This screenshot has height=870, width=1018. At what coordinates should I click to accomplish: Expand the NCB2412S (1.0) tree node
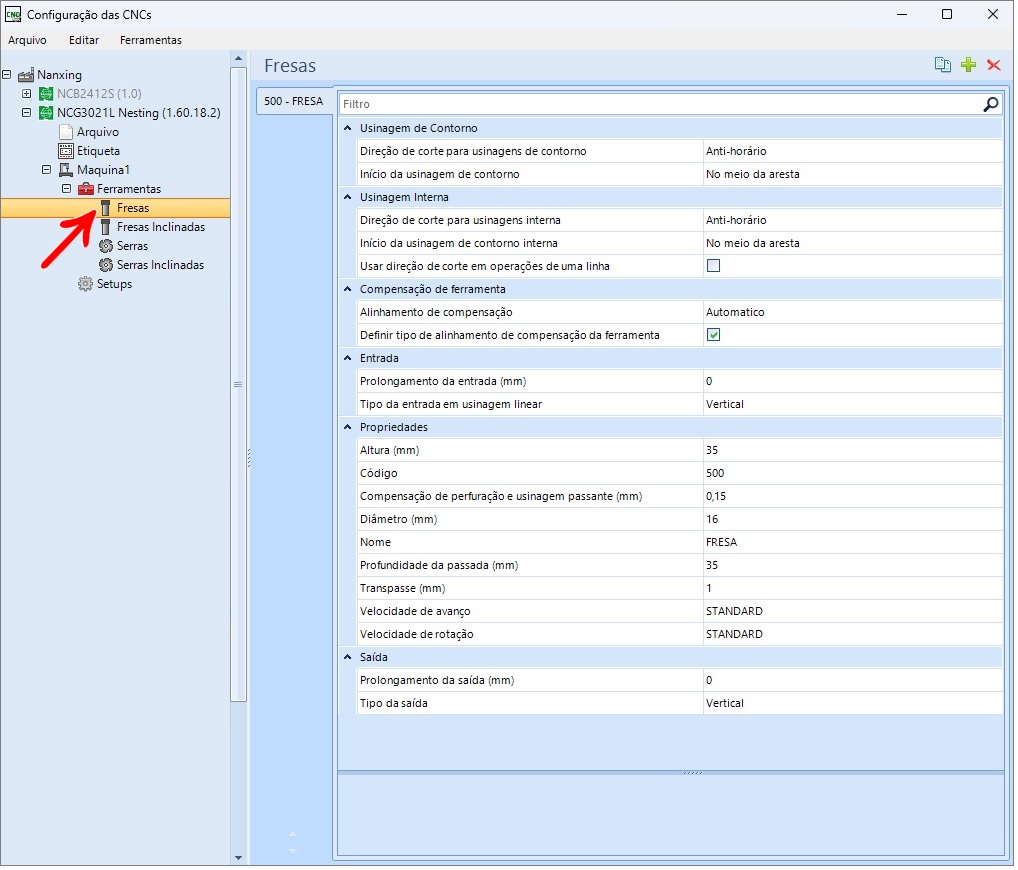(x=27, y=94)
